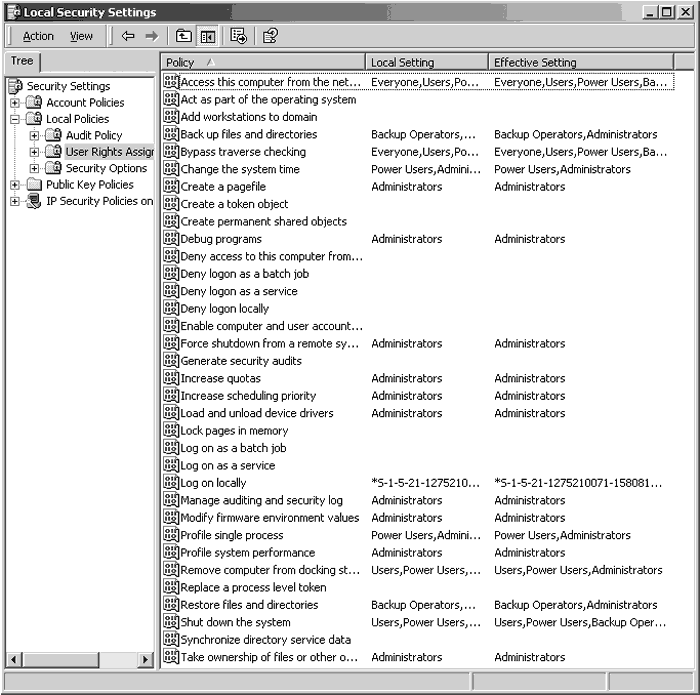This screenshot has width=700, height=695.
Task: Select the User Rights Assignment tree item
Action: tap(109, 152)
